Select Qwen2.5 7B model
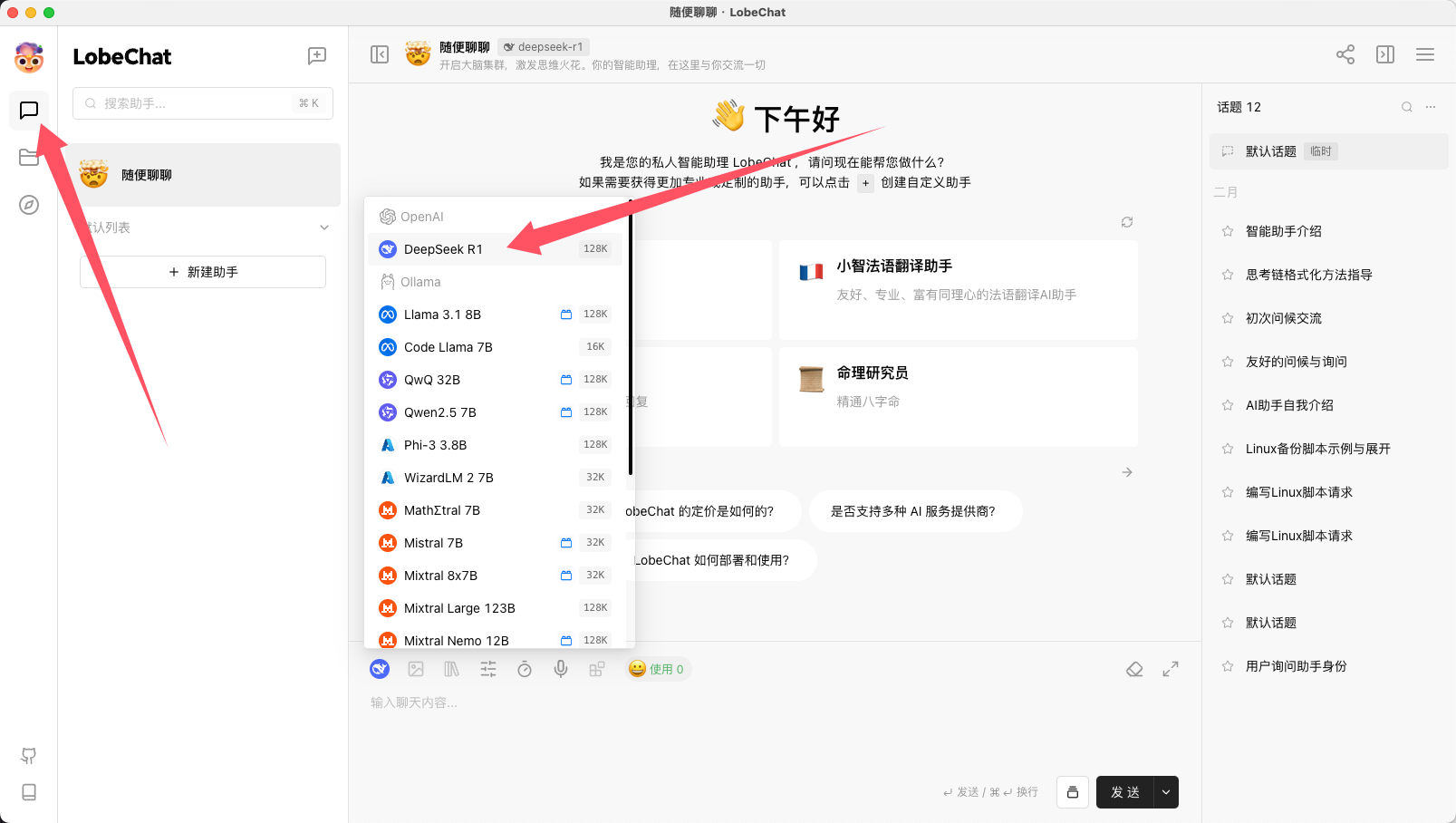 click(495, 412)
